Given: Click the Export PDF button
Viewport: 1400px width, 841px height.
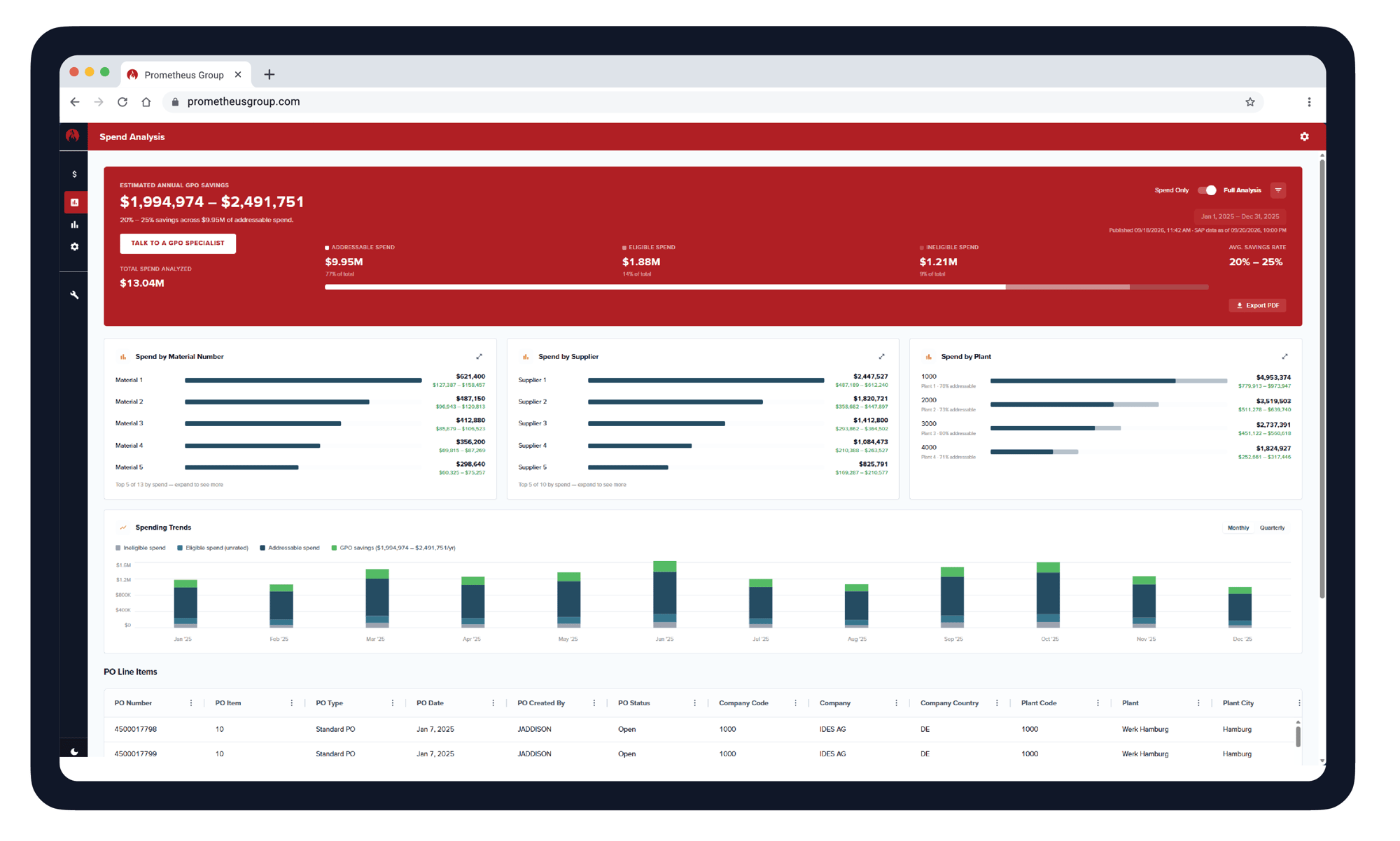Looking at the screenshot, I should click(1257, 306).
